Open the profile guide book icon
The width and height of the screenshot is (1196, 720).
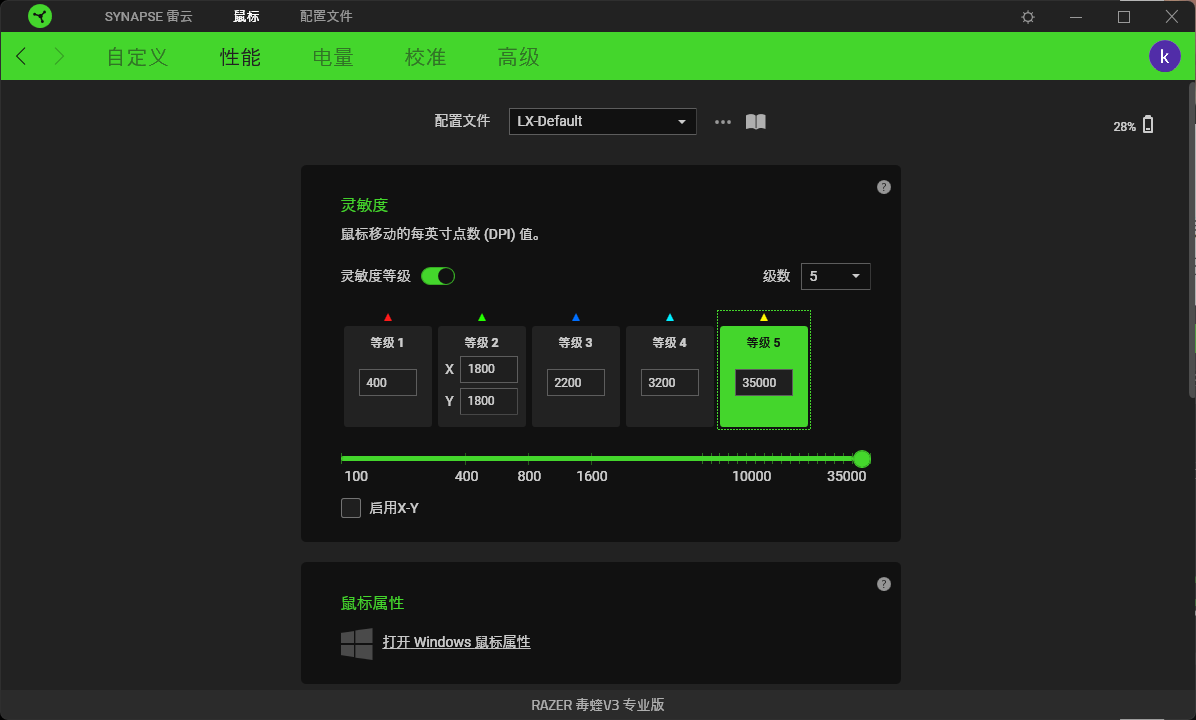click(755, 122)
